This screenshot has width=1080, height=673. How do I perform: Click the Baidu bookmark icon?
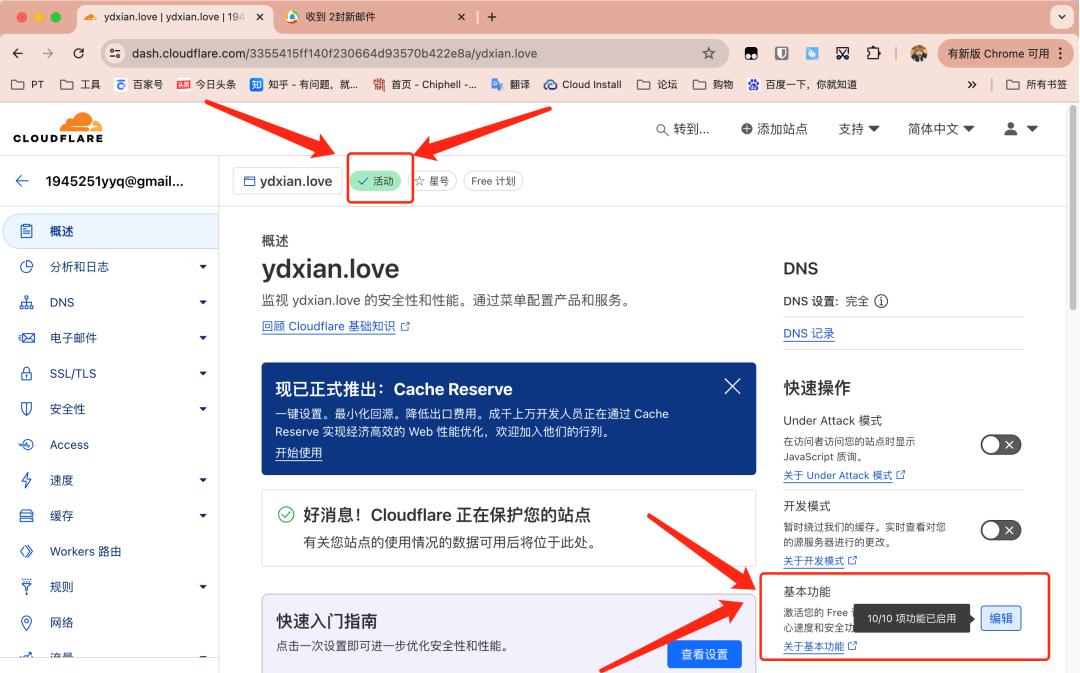pos(754,85)
